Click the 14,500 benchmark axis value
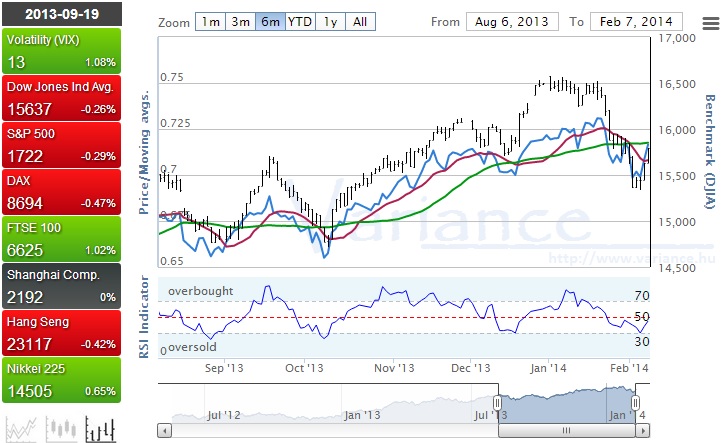This screenshot has height=443, width=724. tap(677, 268)
